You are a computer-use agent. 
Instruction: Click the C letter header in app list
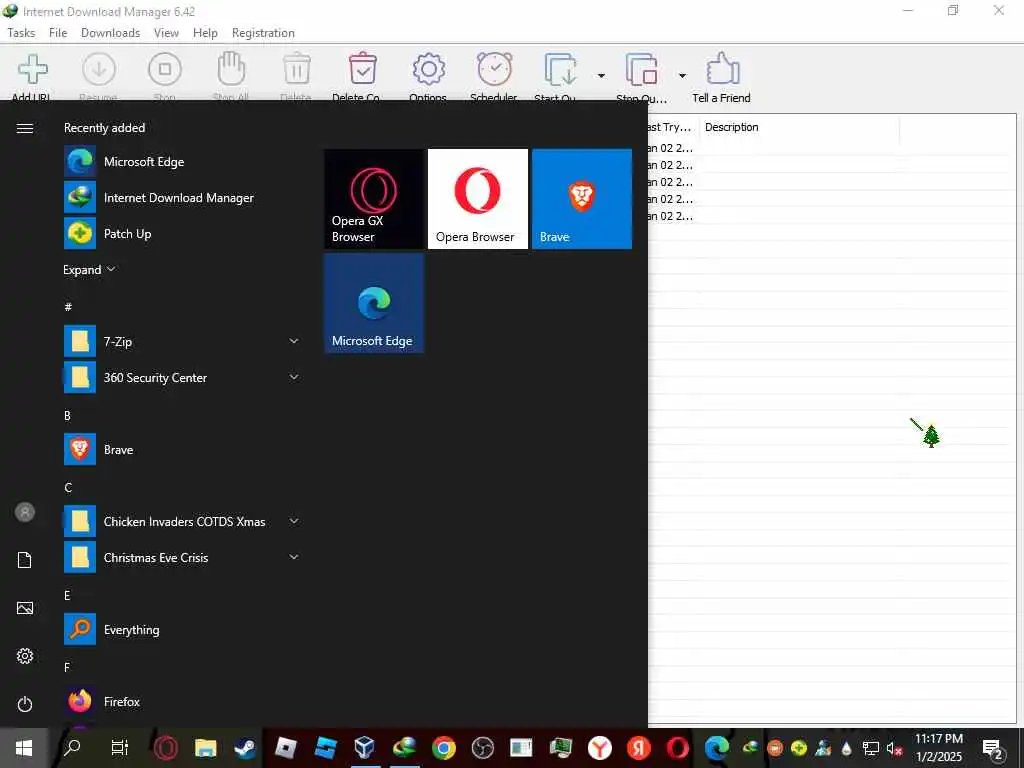[68, 487]
